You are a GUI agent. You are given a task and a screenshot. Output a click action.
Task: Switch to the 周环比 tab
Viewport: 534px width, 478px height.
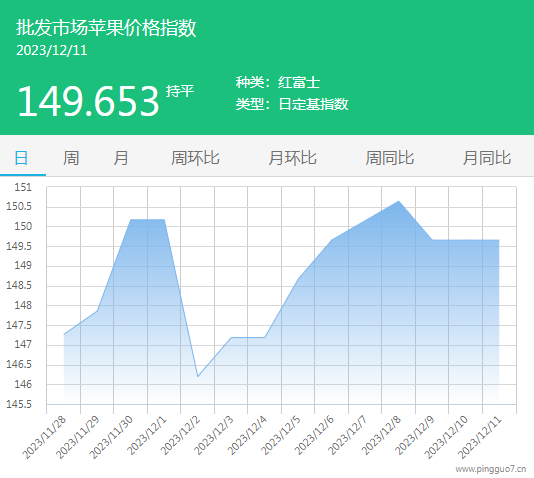[195, 158]
